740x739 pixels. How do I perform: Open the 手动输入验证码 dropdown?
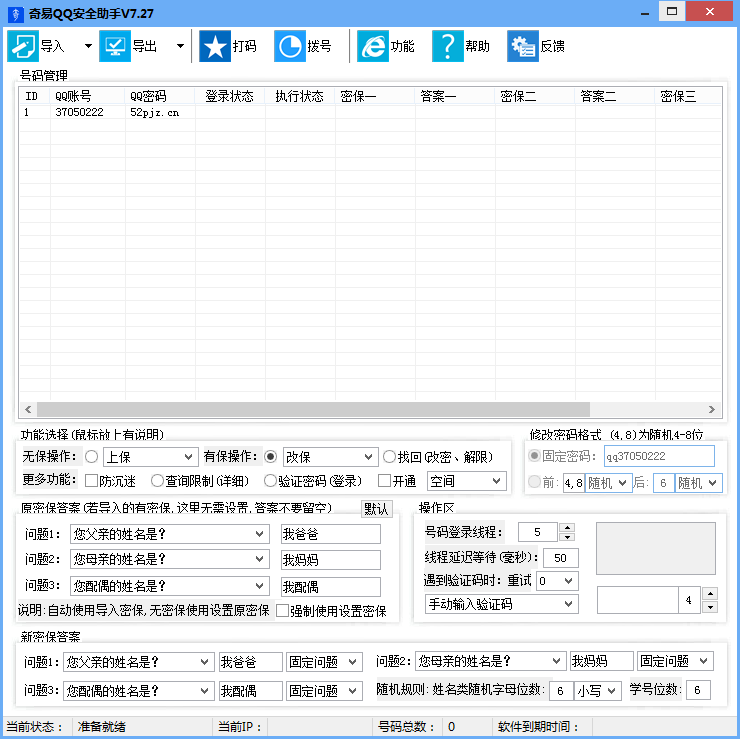coord(501,604)
